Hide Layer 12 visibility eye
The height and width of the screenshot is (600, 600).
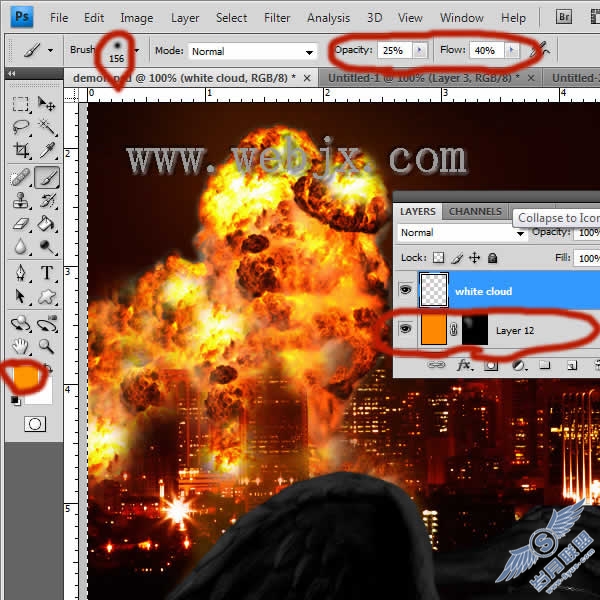405,329
